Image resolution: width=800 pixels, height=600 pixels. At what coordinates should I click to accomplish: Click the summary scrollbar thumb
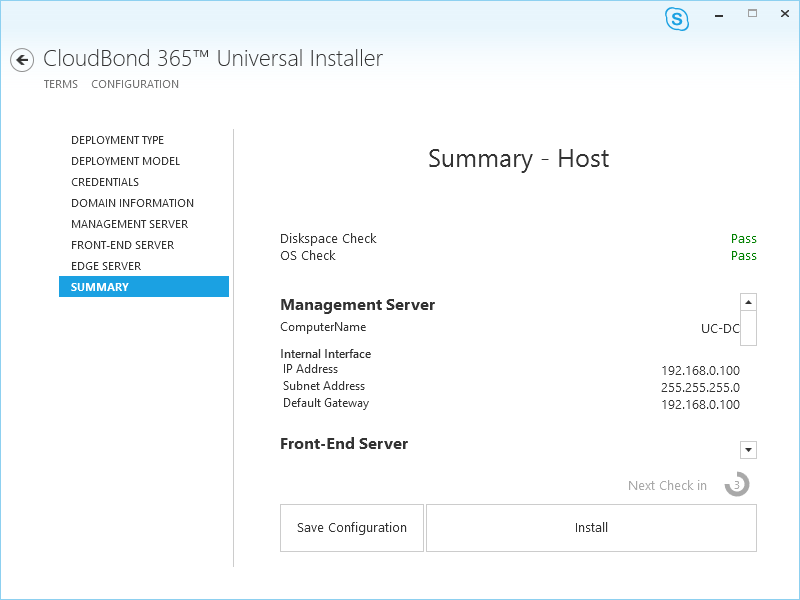pos(748,328)
